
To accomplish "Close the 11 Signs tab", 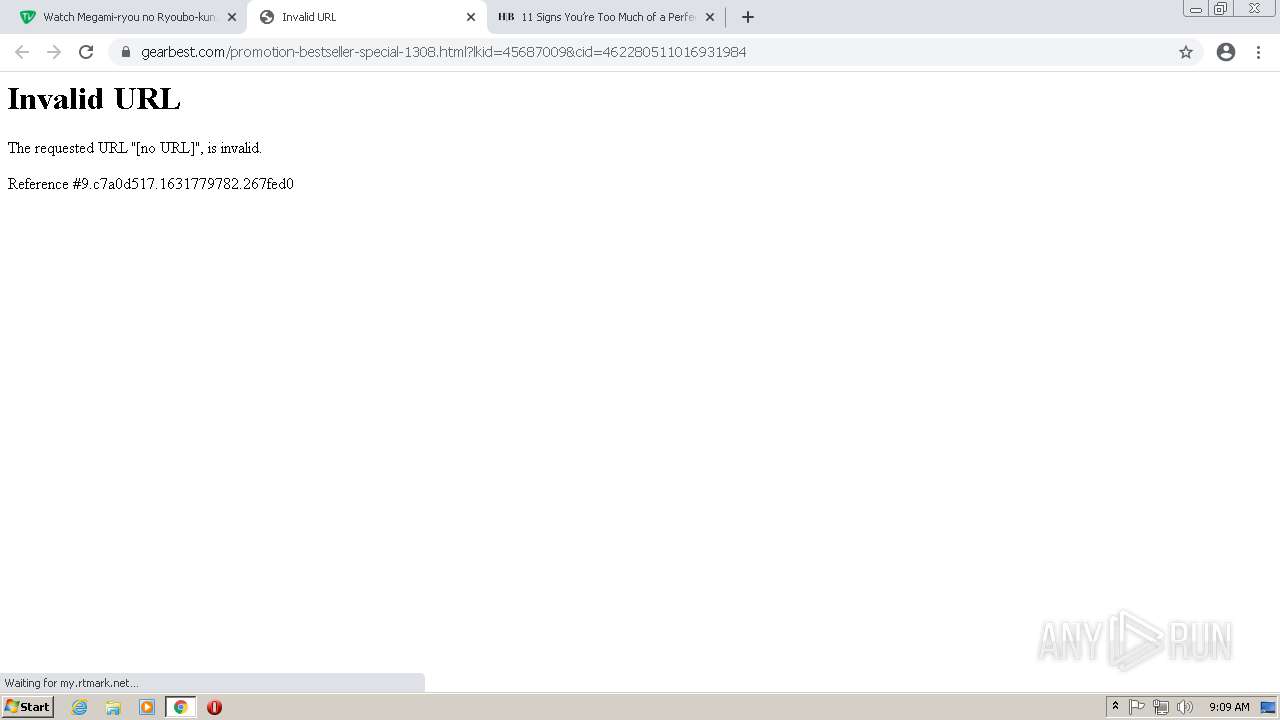I will click(x=710, y=17).
